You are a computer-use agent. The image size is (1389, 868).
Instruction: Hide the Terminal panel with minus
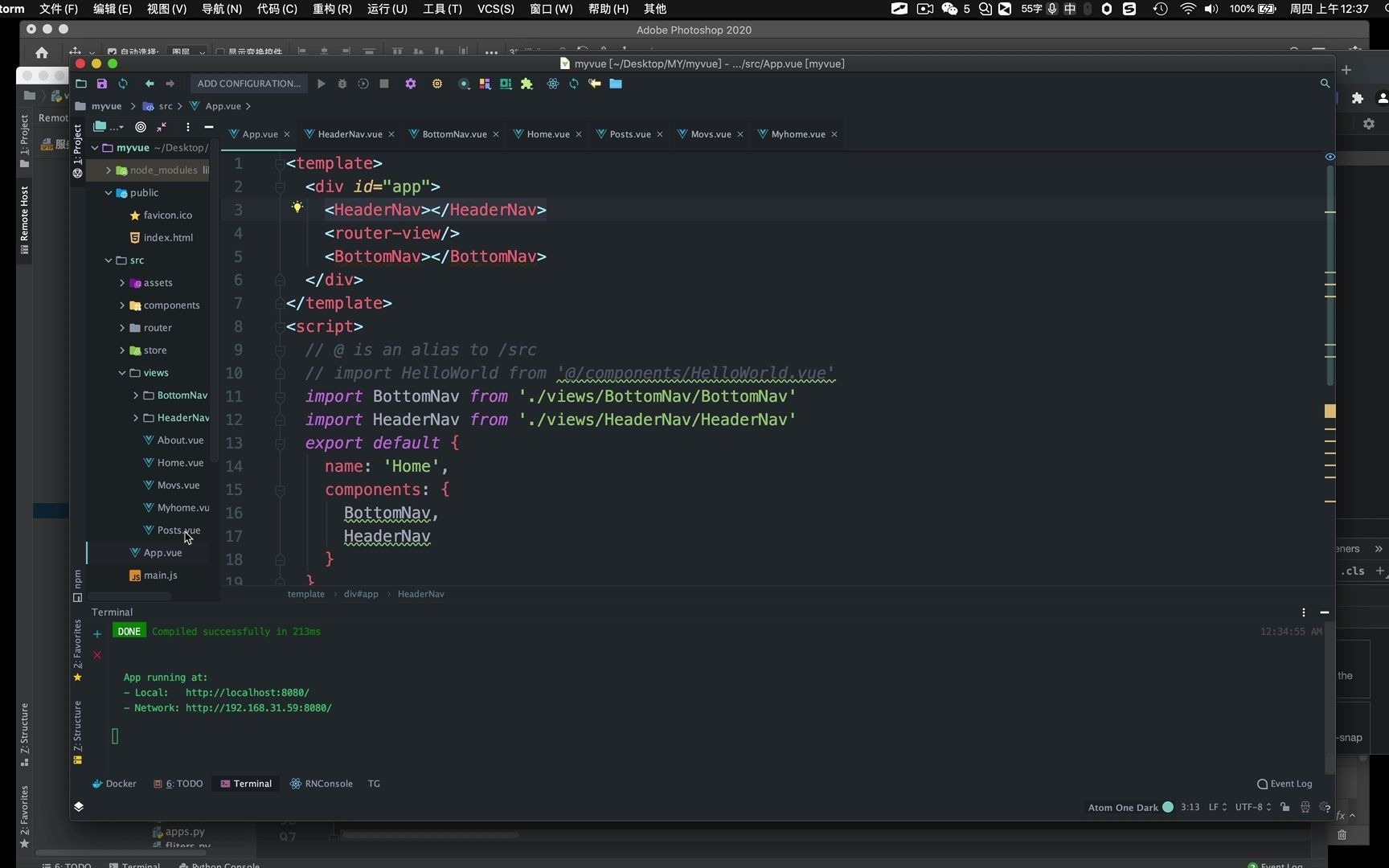[x=1325, y=612]
